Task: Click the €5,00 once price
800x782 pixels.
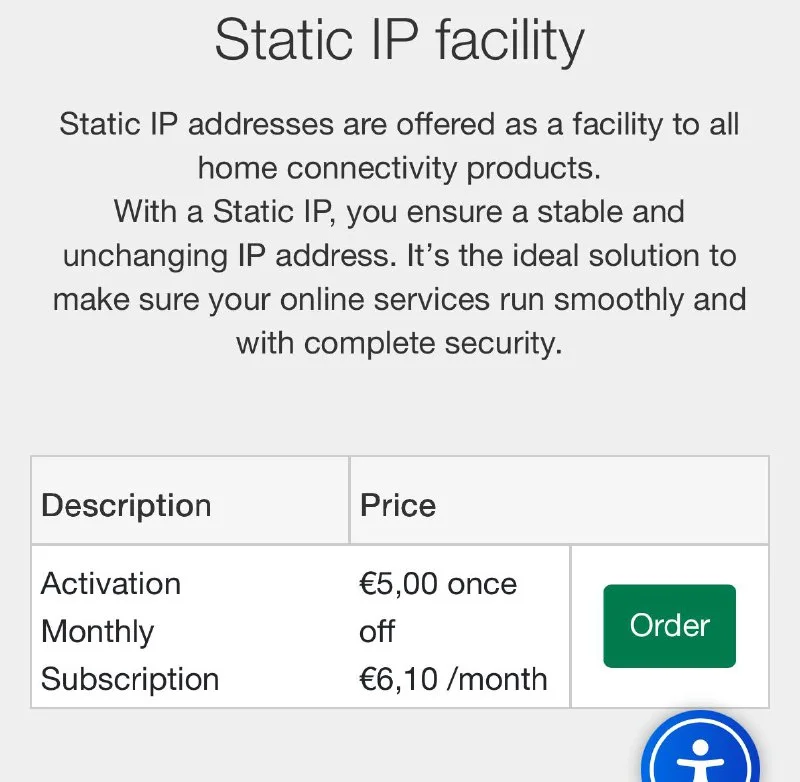Action: pos(438,584)
